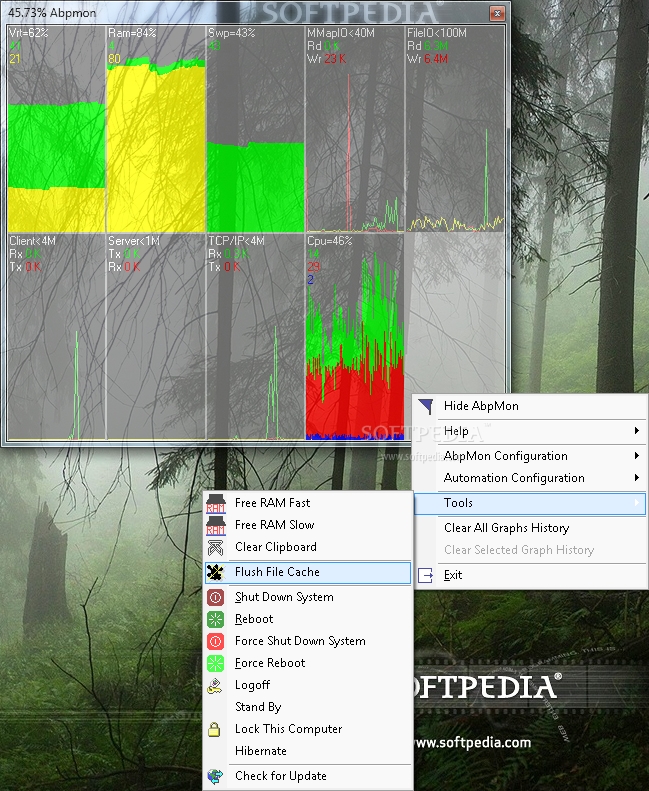Select Check for Update entry
This screenshot has width=649, height=791.
[x=308, y=776]
